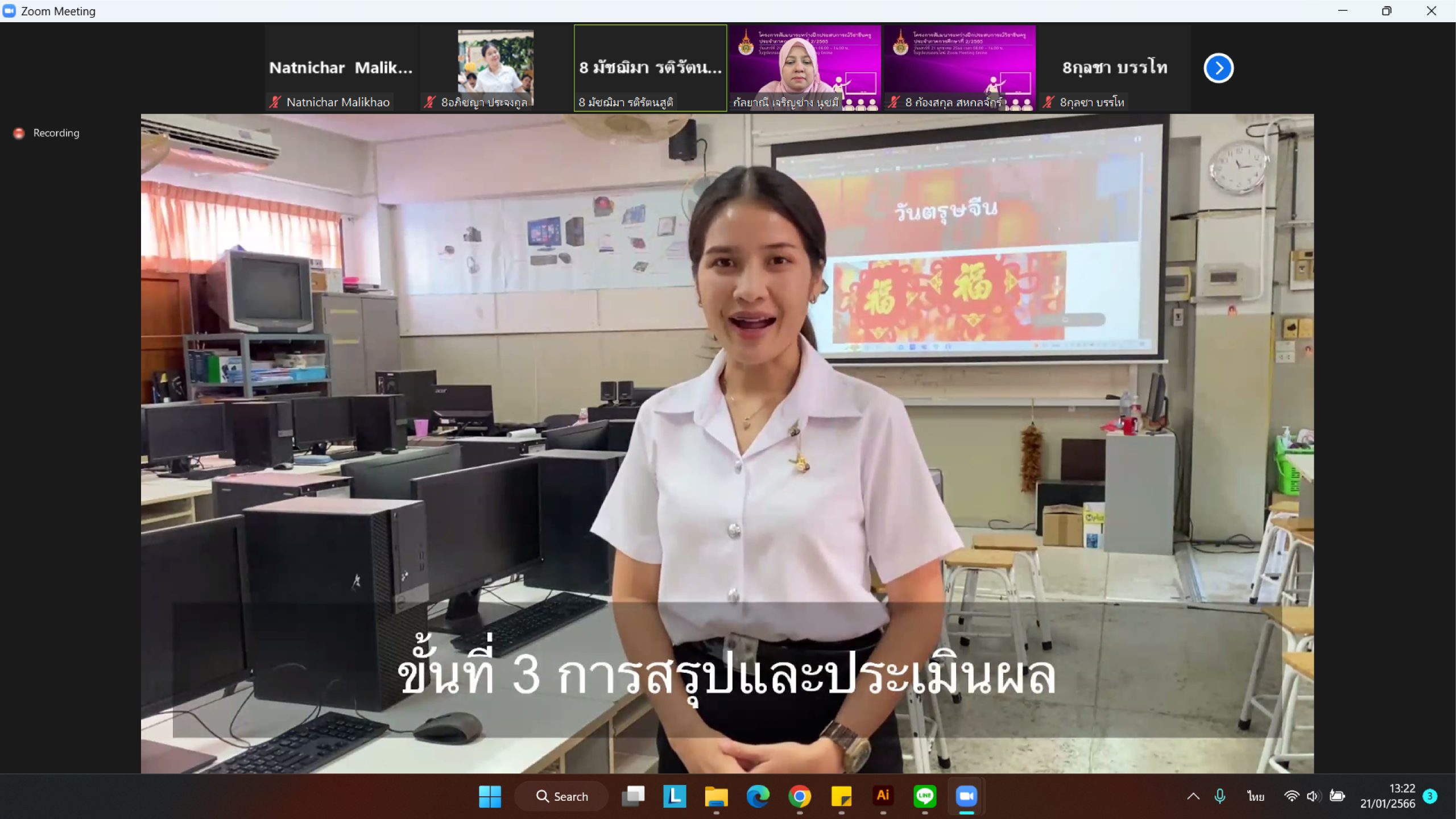The height and width of the screenshot is (819, 1456).
Task: Click the microphone icon in system tray
Action: 1219,796
